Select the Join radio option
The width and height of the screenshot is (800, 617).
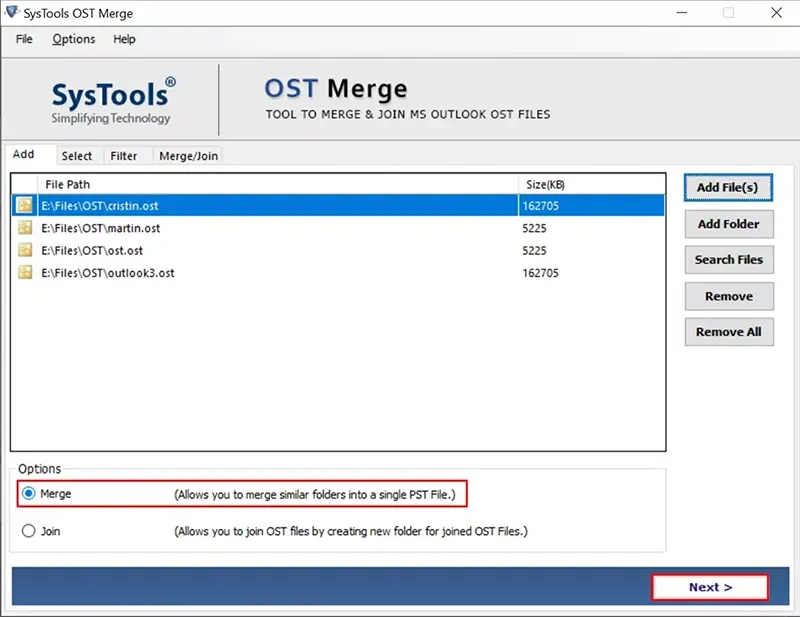[x=29, y=531]
